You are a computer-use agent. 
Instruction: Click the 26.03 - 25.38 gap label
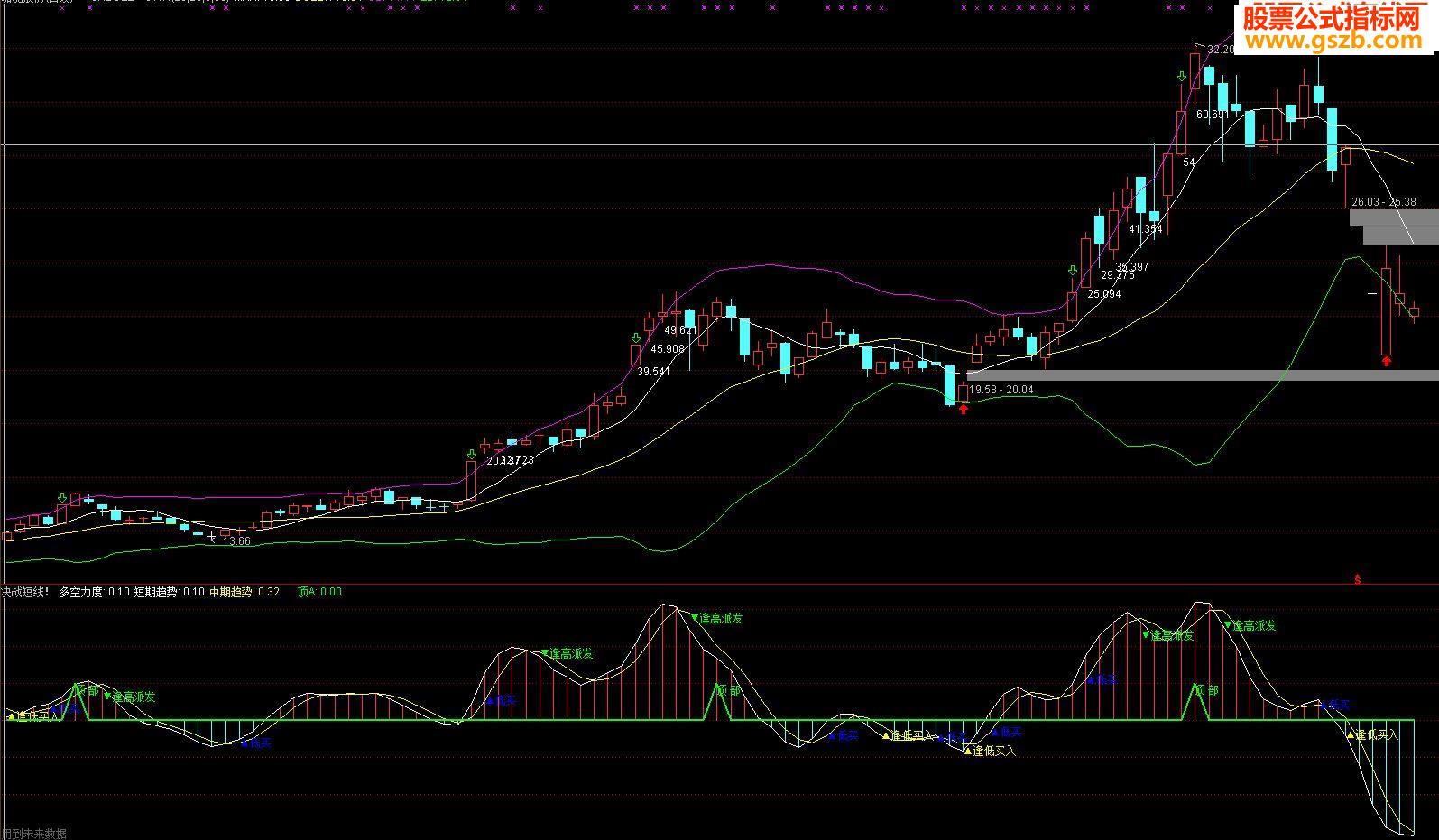point(1384,202)
